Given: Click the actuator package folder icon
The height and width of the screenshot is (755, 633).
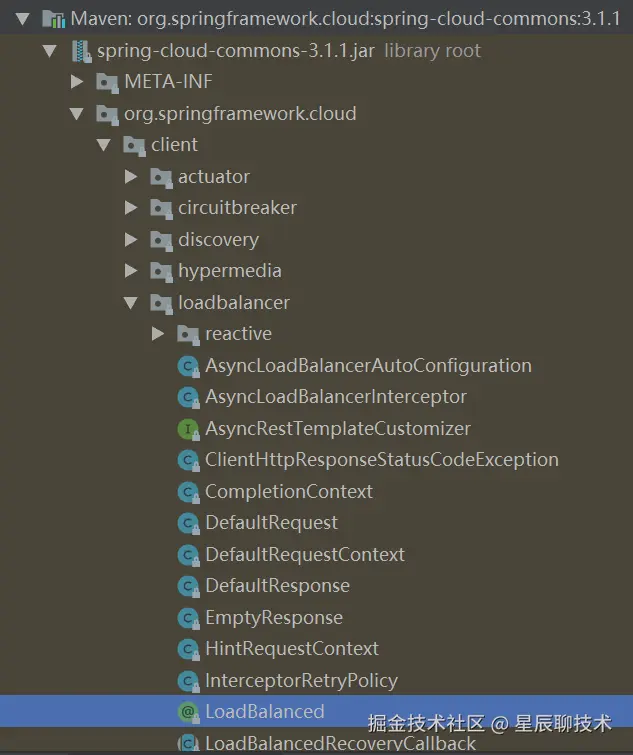Looking at the screenshot, I should pos(161,178).
